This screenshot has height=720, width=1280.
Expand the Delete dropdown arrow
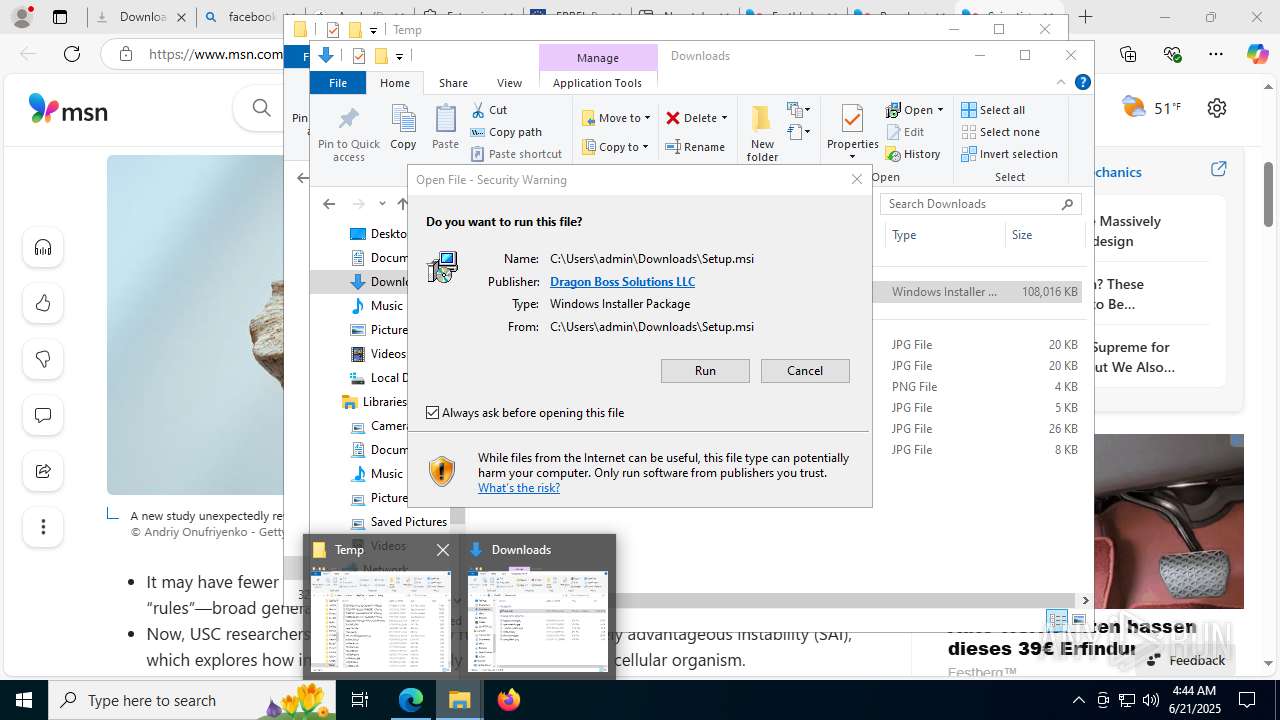[x=724, y=118]
